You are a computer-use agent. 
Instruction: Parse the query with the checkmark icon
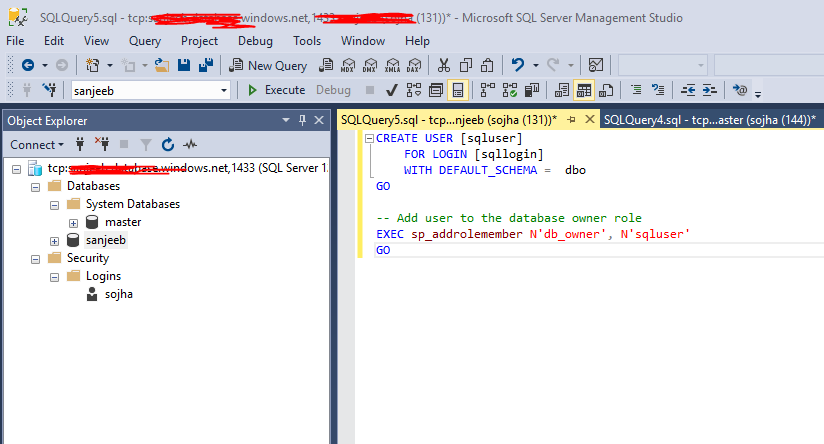pos(392,90)
